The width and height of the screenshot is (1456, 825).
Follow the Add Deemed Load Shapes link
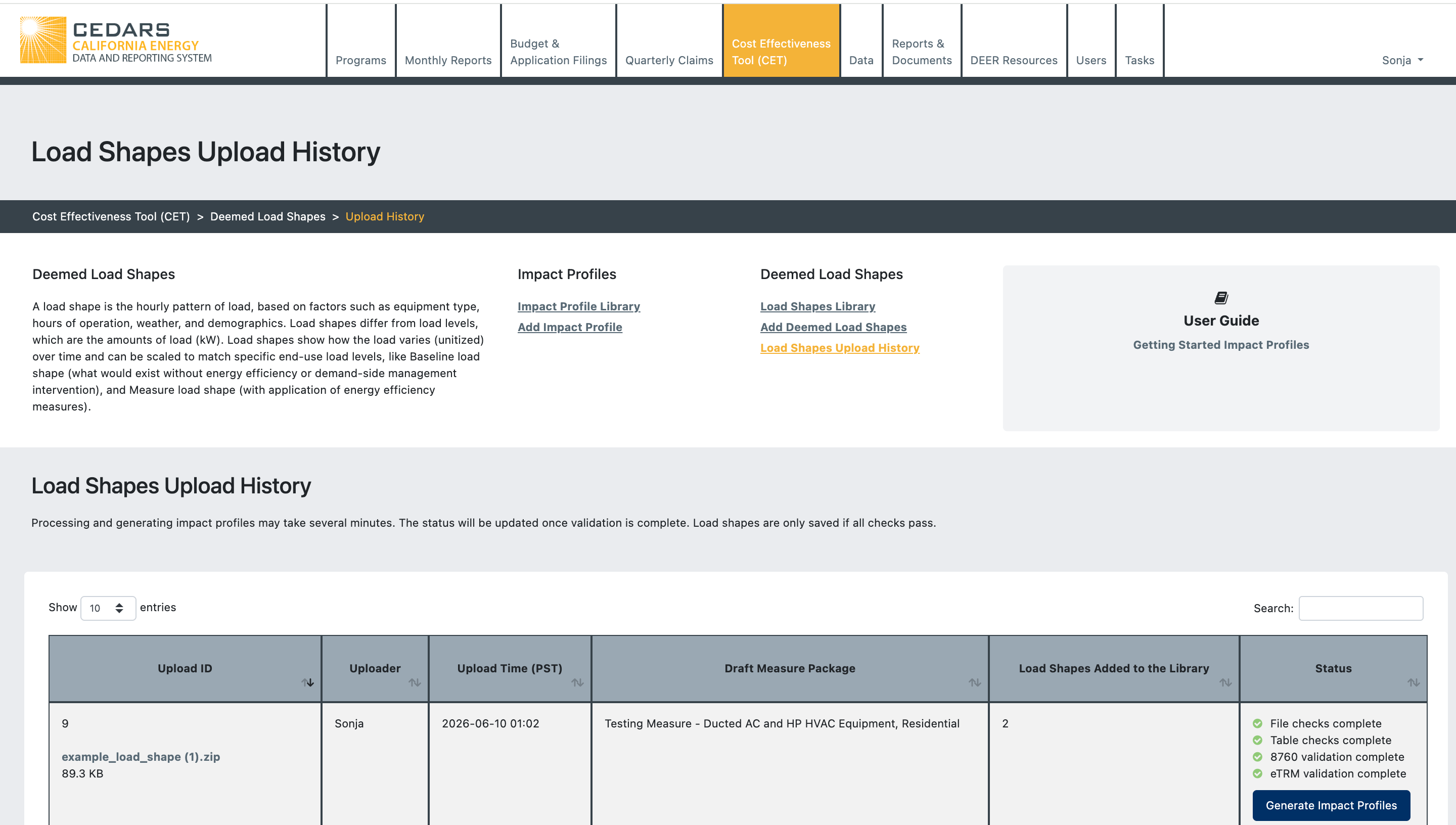(x=833, y=327)
